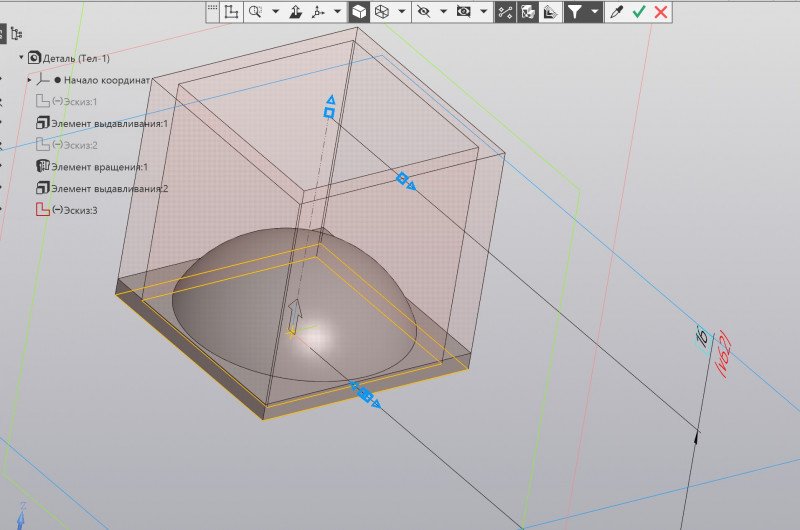
Task: Click the filter funnel icon
Action: point(575,12)
